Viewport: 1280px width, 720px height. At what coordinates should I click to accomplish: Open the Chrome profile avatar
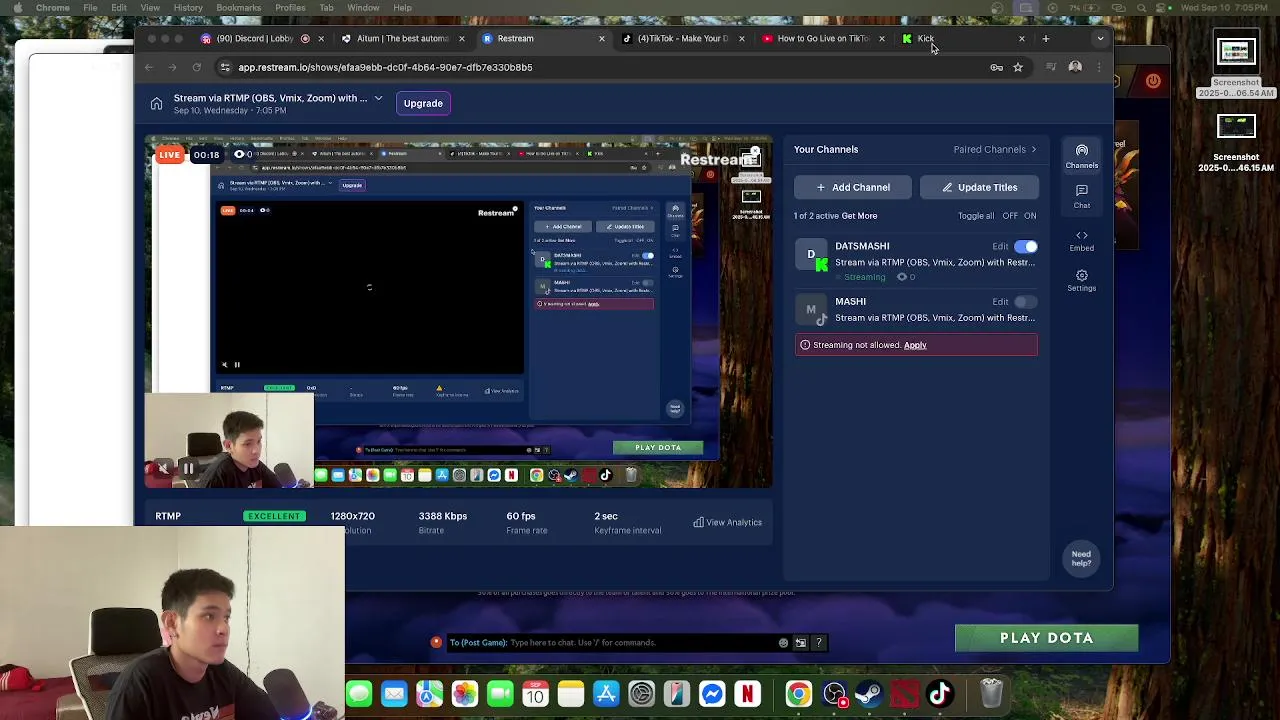click(x=1075, y=67)
